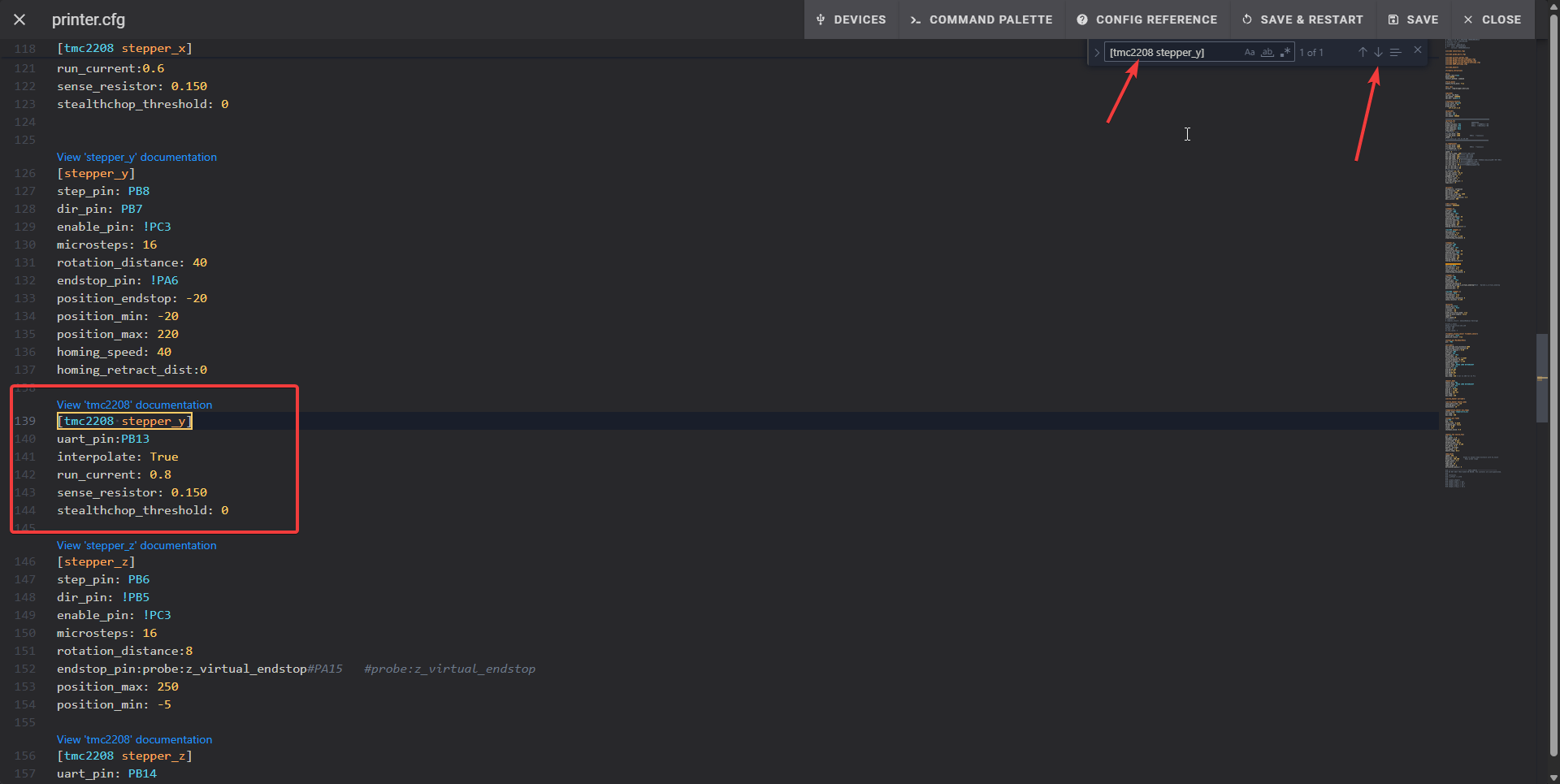The image size is (1560, 784).
Task: Click line 'dir_pin: PB7'
Action: 99,209
